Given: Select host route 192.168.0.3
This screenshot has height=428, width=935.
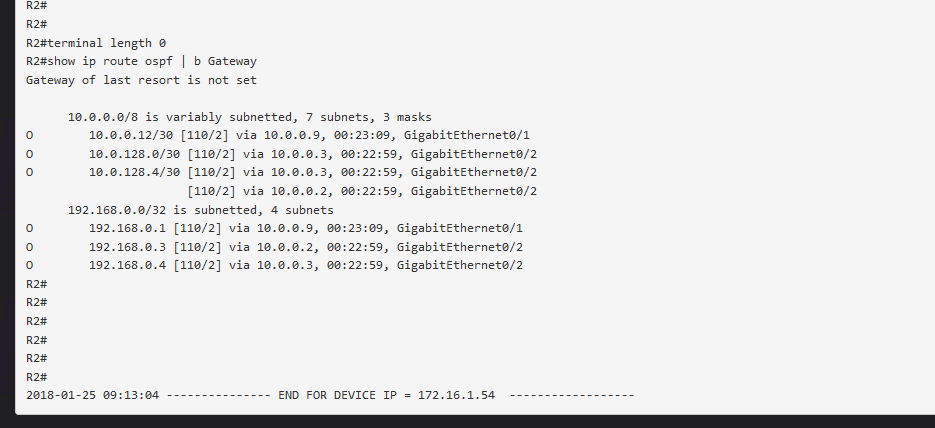Looking at the screenshot, I should tap(128, 247).
